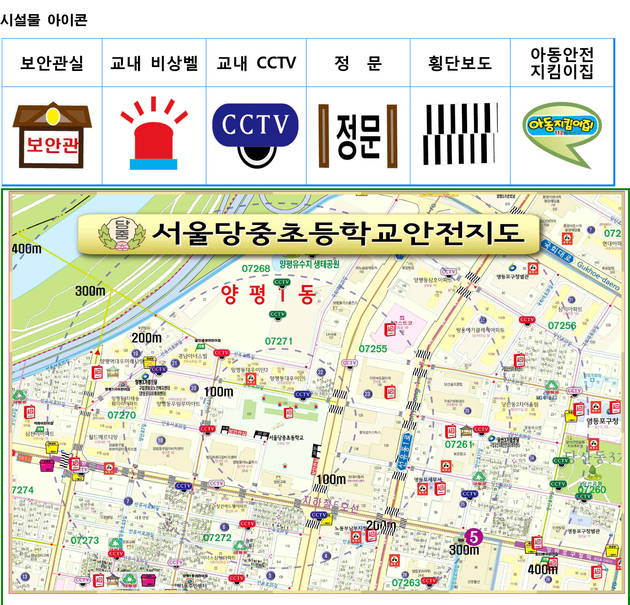Click postal code 07256

[x=562, y=325]
